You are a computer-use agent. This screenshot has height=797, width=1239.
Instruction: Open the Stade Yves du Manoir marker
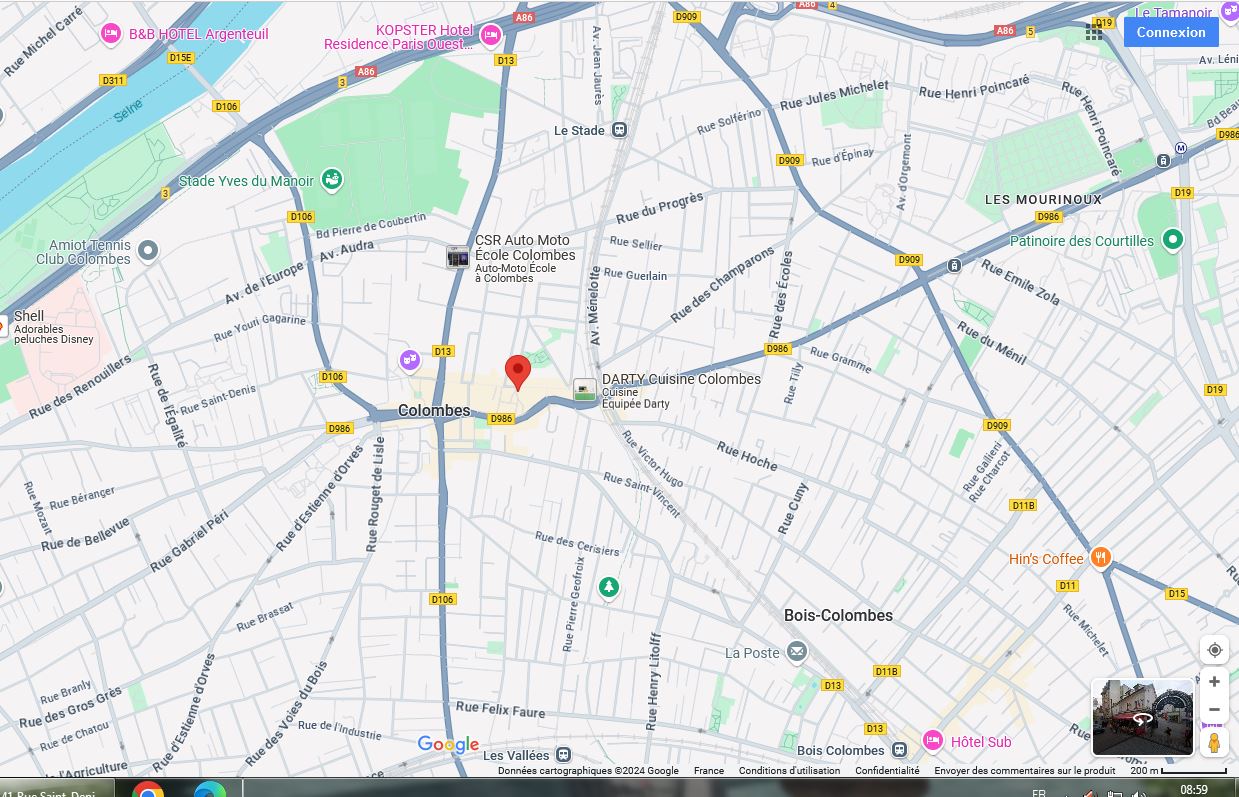tap(331, 180)
